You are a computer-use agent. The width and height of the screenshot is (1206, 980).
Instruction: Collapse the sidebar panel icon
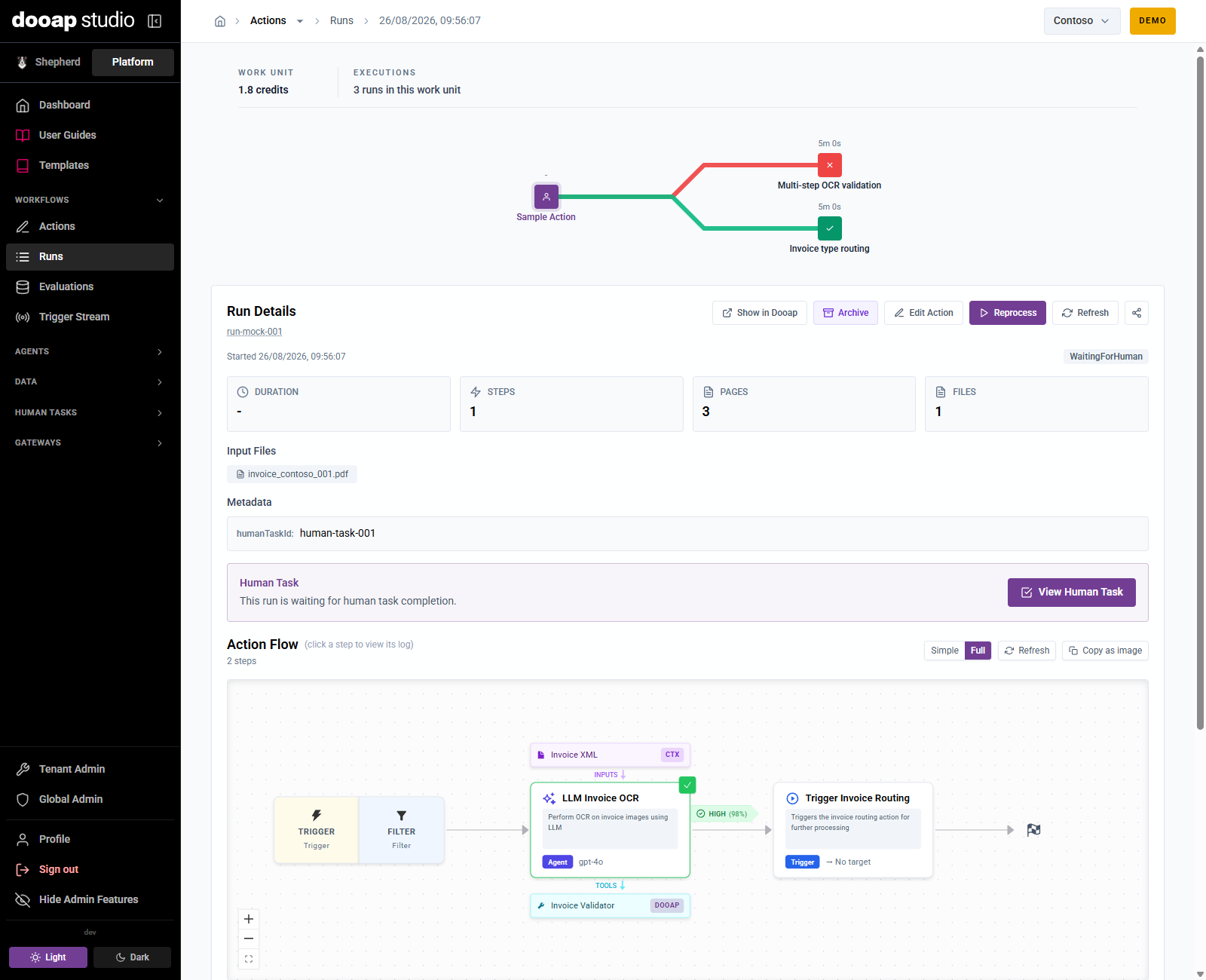coord(155,21)
